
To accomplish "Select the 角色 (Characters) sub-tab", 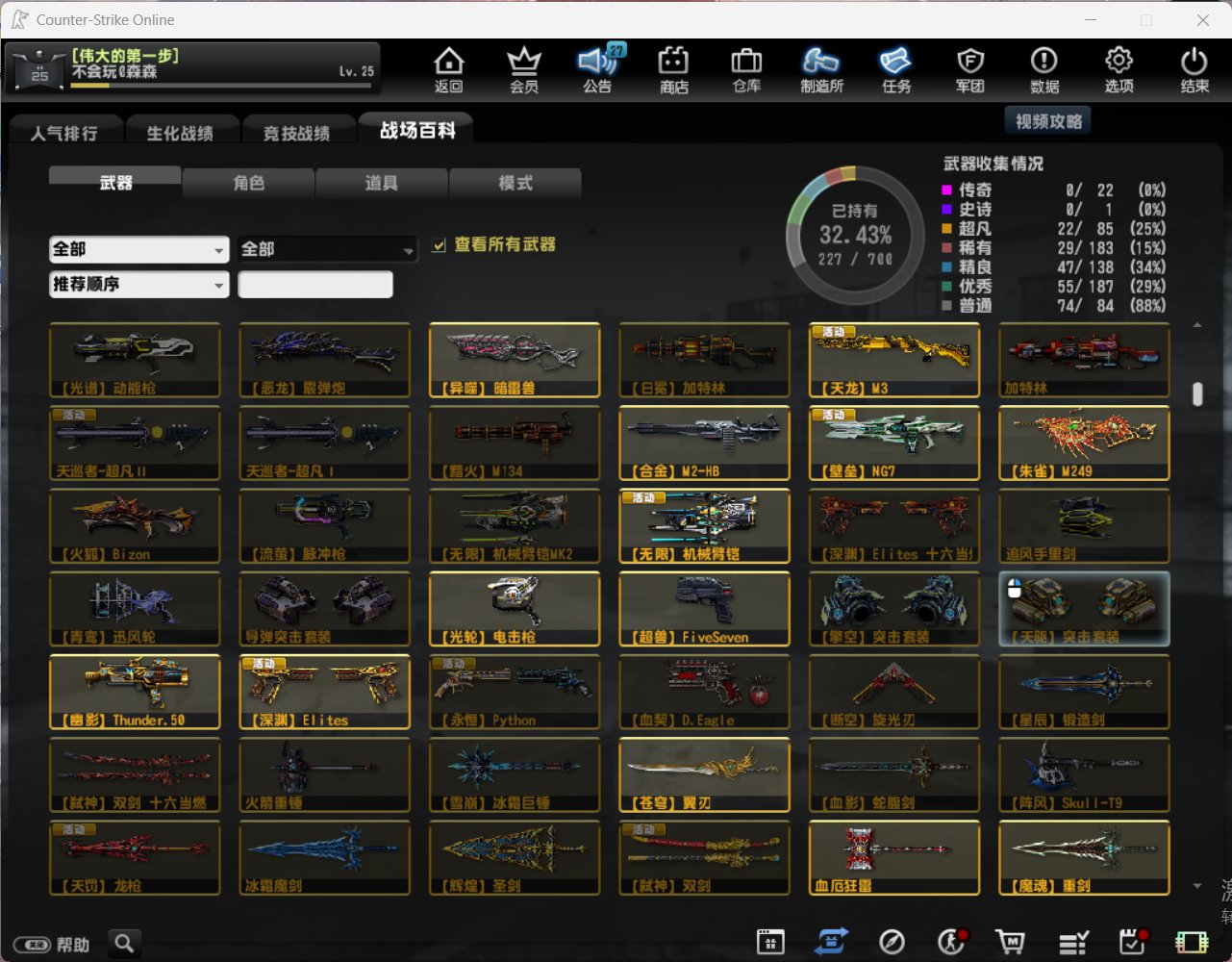I will [248, 183].
